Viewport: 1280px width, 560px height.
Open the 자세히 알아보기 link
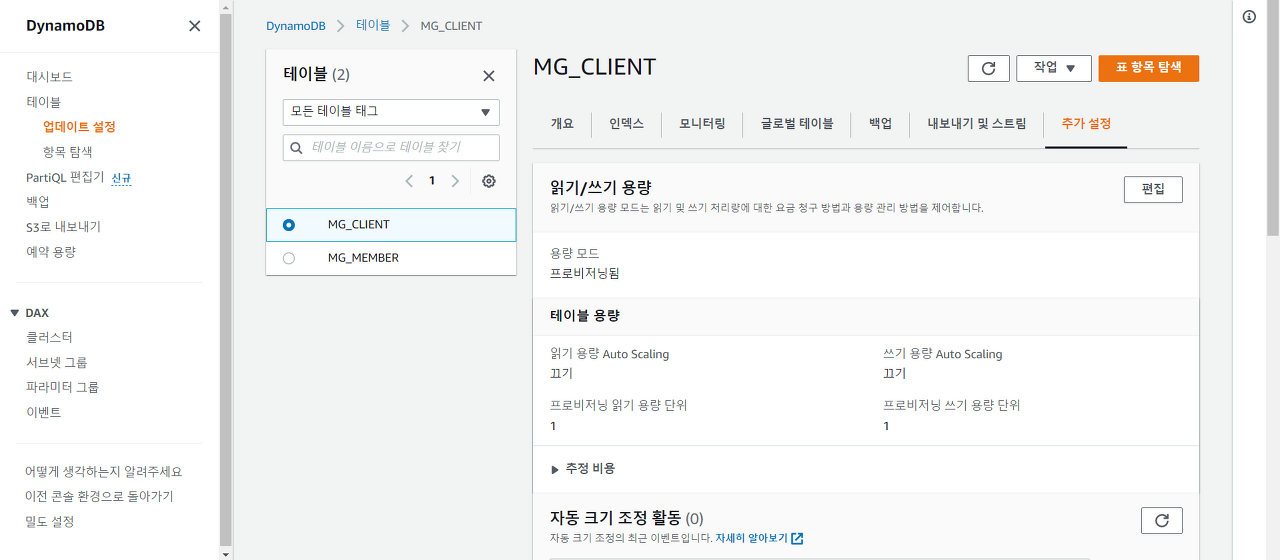click(752, 538)
